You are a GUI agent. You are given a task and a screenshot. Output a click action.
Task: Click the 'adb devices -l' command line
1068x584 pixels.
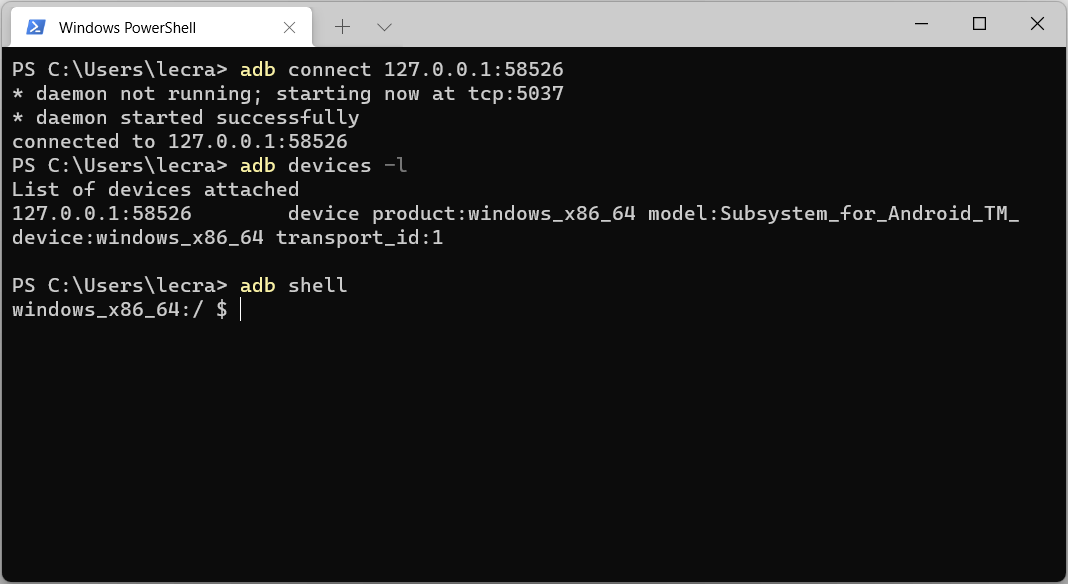[209, 166]
